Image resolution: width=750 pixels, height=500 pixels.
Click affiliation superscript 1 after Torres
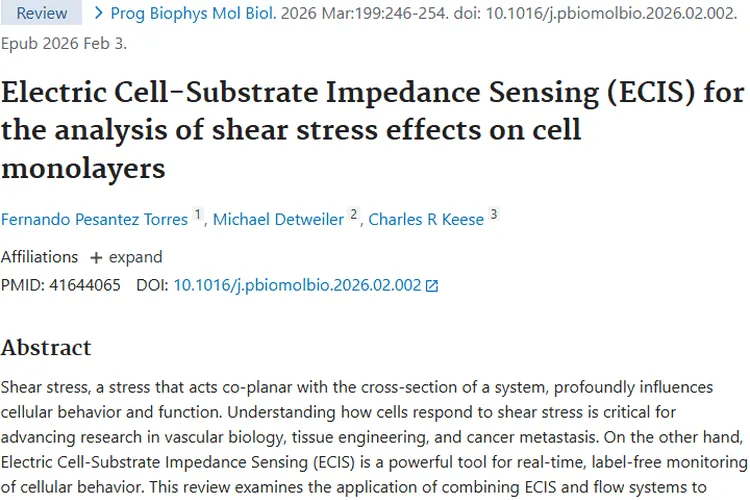coord(198,214)
